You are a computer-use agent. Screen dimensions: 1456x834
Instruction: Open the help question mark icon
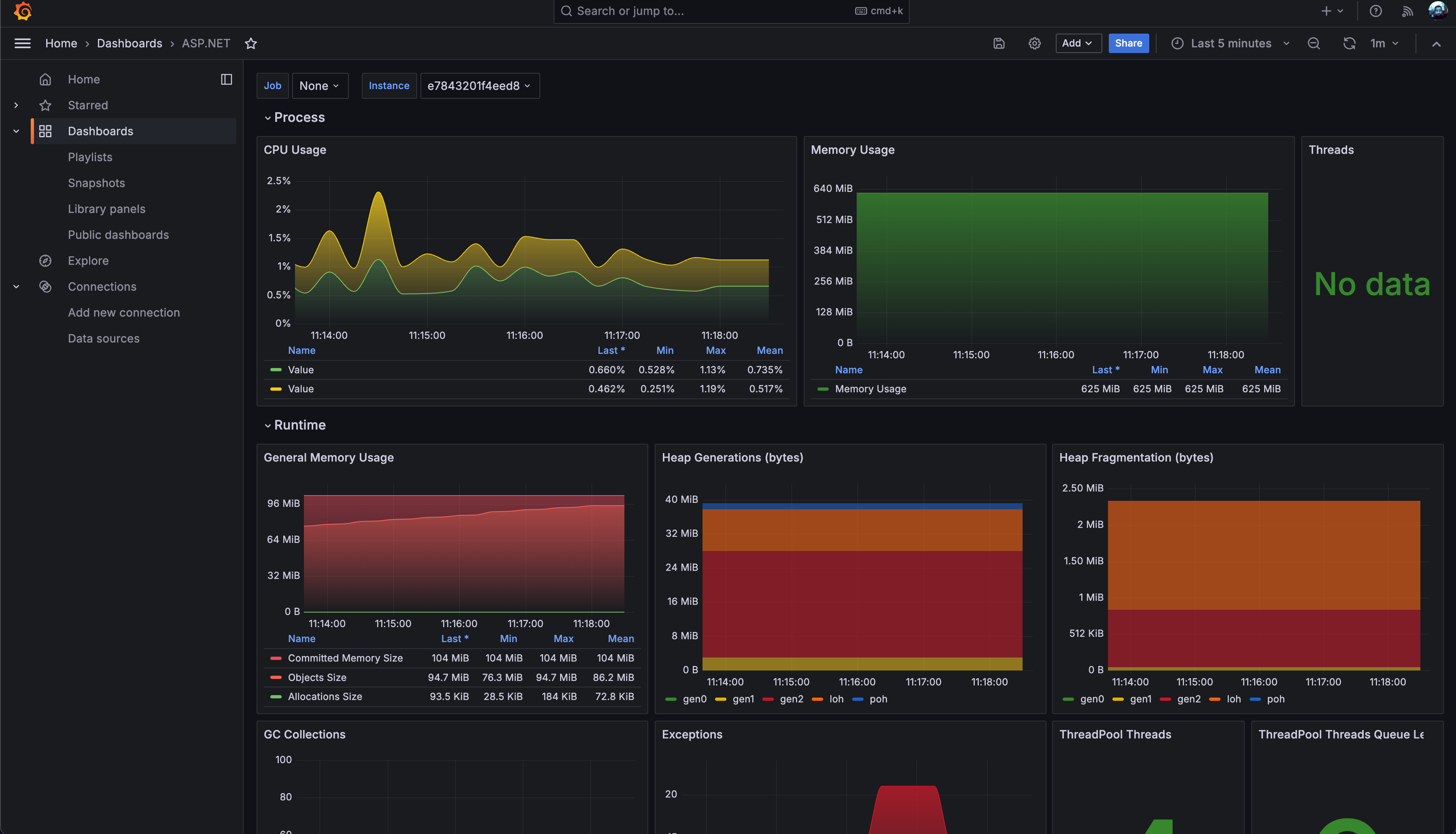click(1375, 11)
